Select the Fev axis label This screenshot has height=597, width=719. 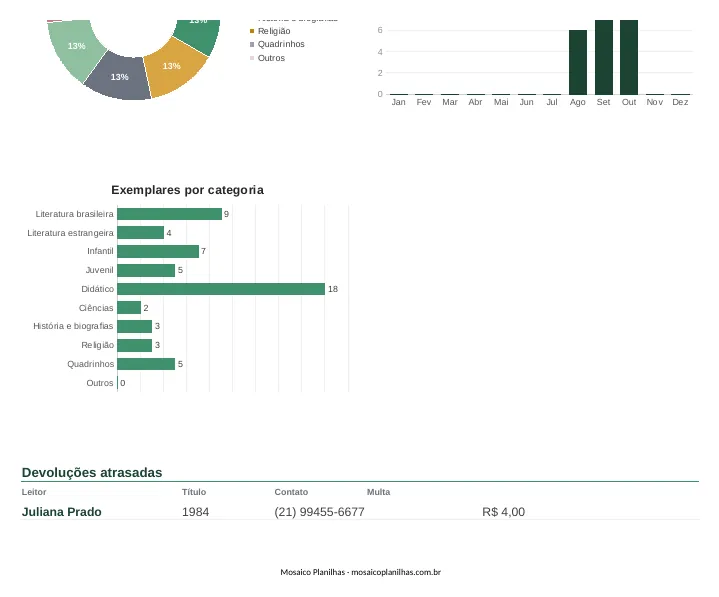point(424,102)
